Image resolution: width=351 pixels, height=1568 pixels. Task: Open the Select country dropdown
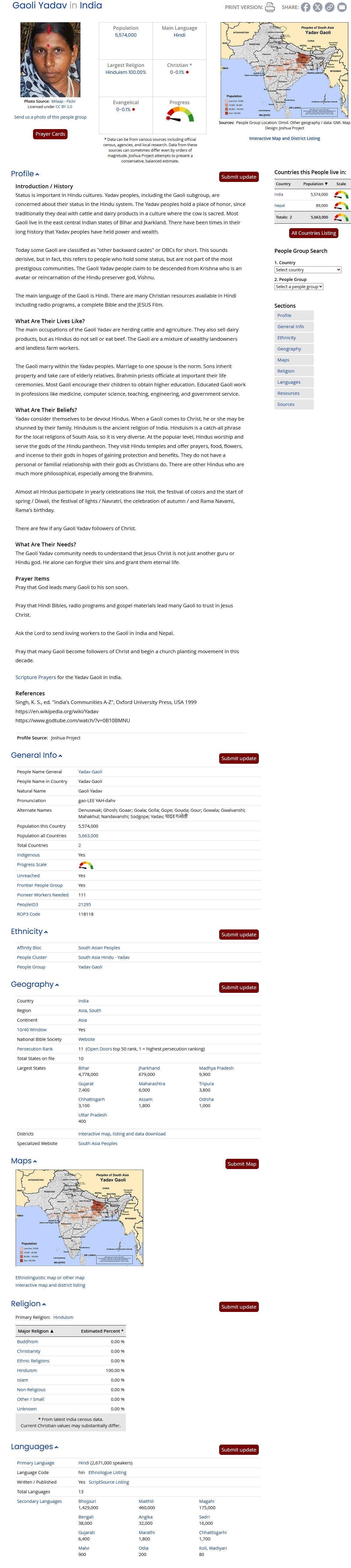tap(307, 270)
